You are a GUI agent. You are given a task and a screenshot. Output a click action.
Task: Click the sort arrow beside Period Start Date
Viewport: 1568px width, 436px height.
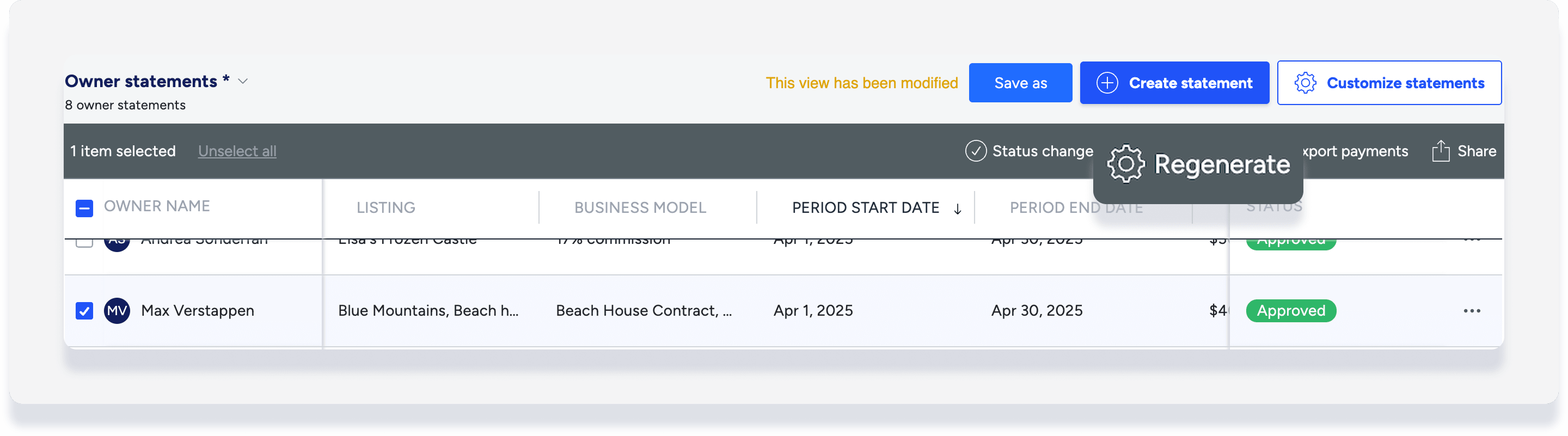958,209
